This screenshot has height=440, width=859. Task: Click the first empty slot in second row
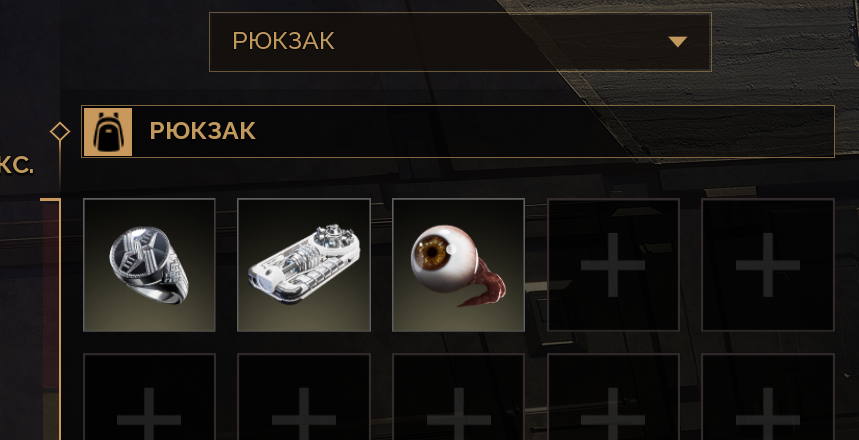click(149, 397)
